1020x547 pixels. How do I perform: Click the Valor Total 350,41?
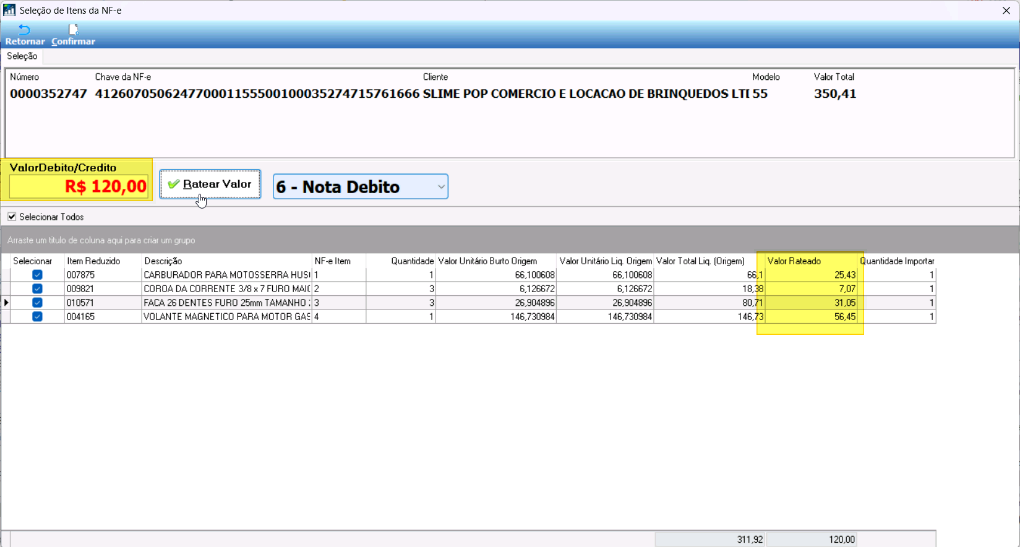(835, 94)
